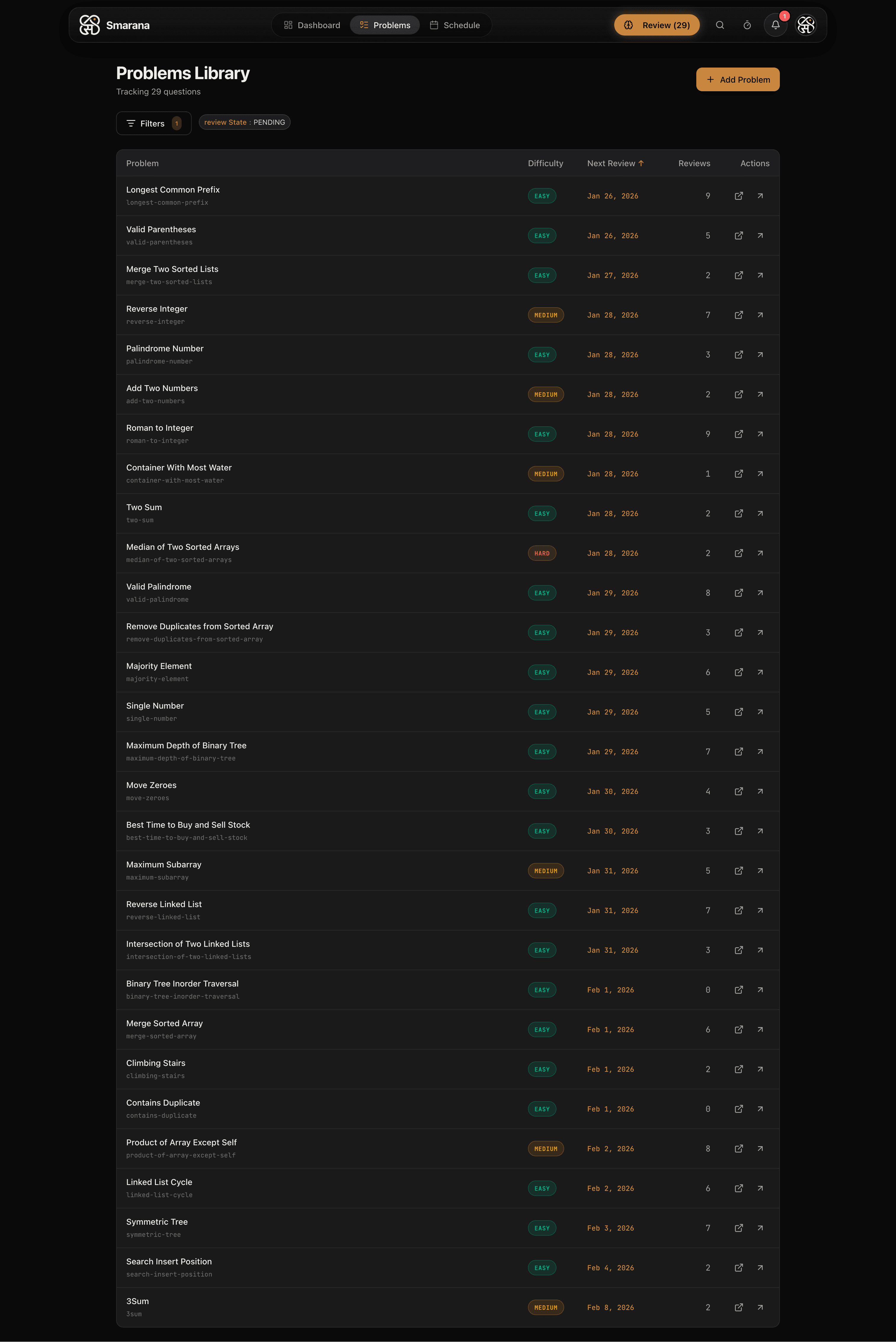896x1342 pixels.
Task: Open the search icon in header
Action: (x=719, y=25)
